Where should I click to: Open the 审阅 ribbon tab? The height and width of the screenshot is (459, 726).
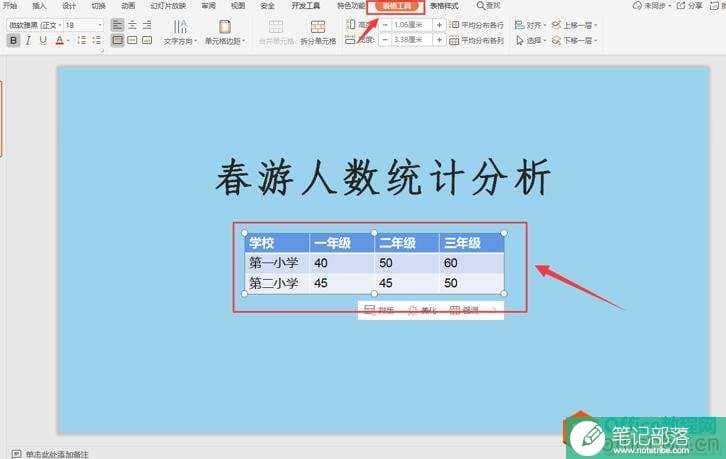[208, 6]
